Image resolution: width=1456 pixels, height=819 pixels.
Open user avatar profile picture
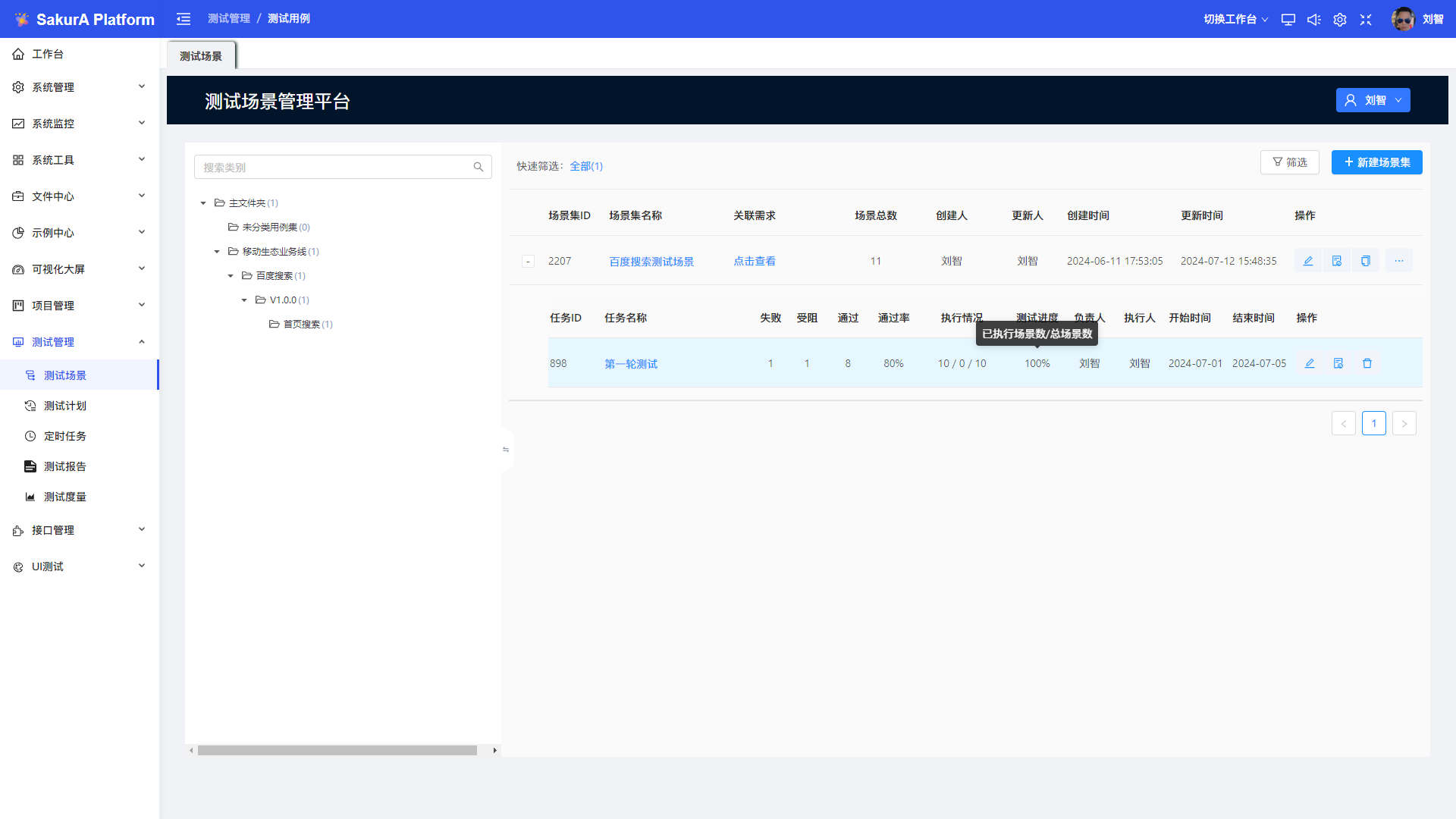click(1403, 19)
